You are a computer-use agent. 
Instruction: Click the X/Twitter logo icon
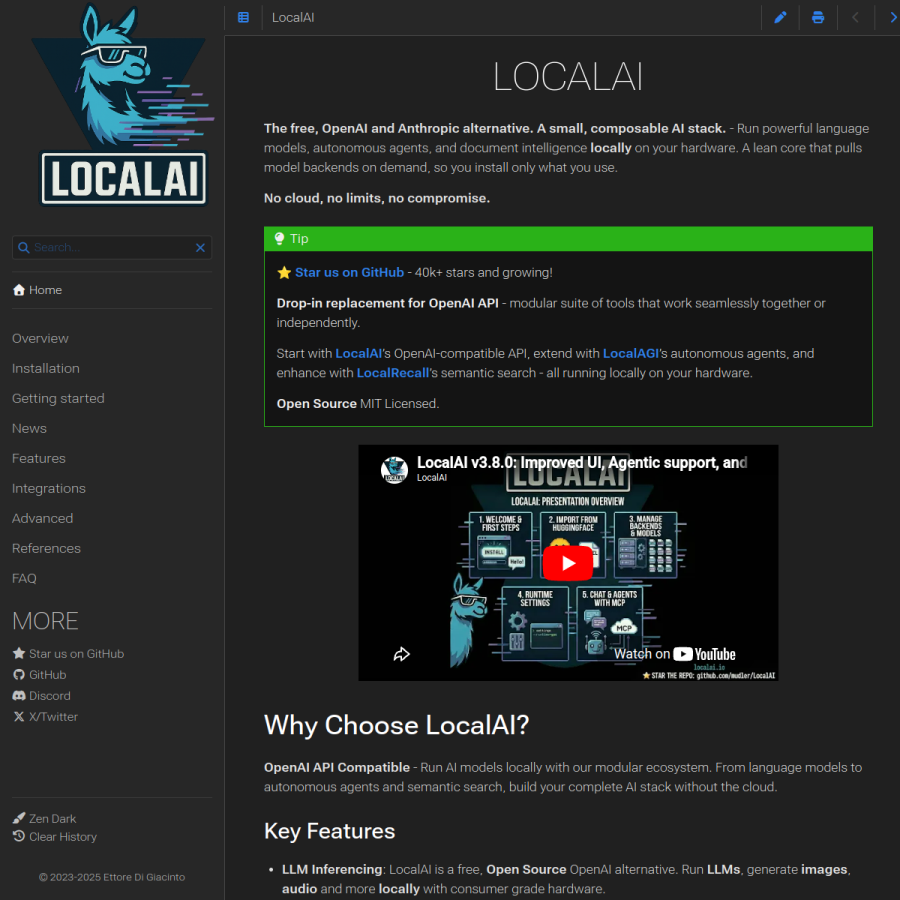pyautogui.click(x=19, y=716)
